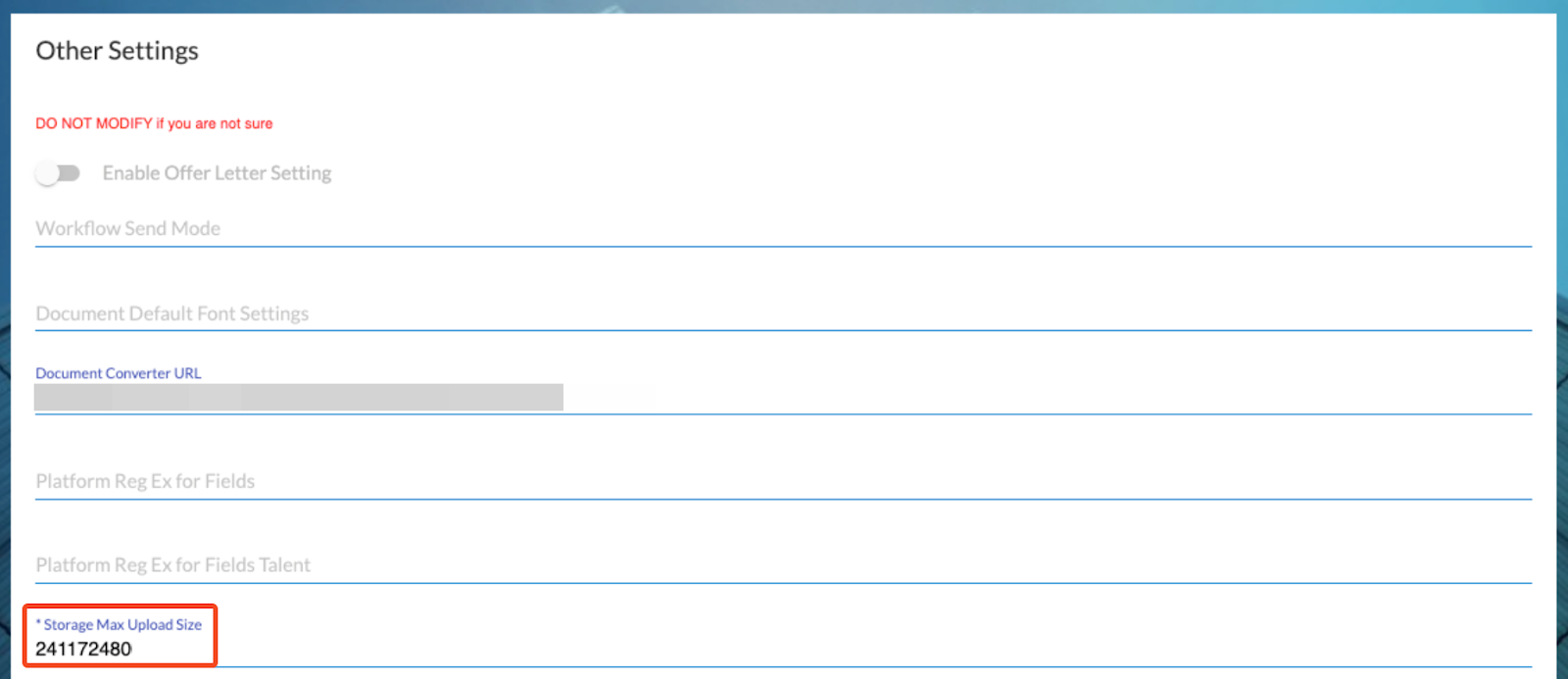Screen dimensions: 1568x679
Task: Click the Storage Max Upload Size label
Action: click(x=122, y=625)
